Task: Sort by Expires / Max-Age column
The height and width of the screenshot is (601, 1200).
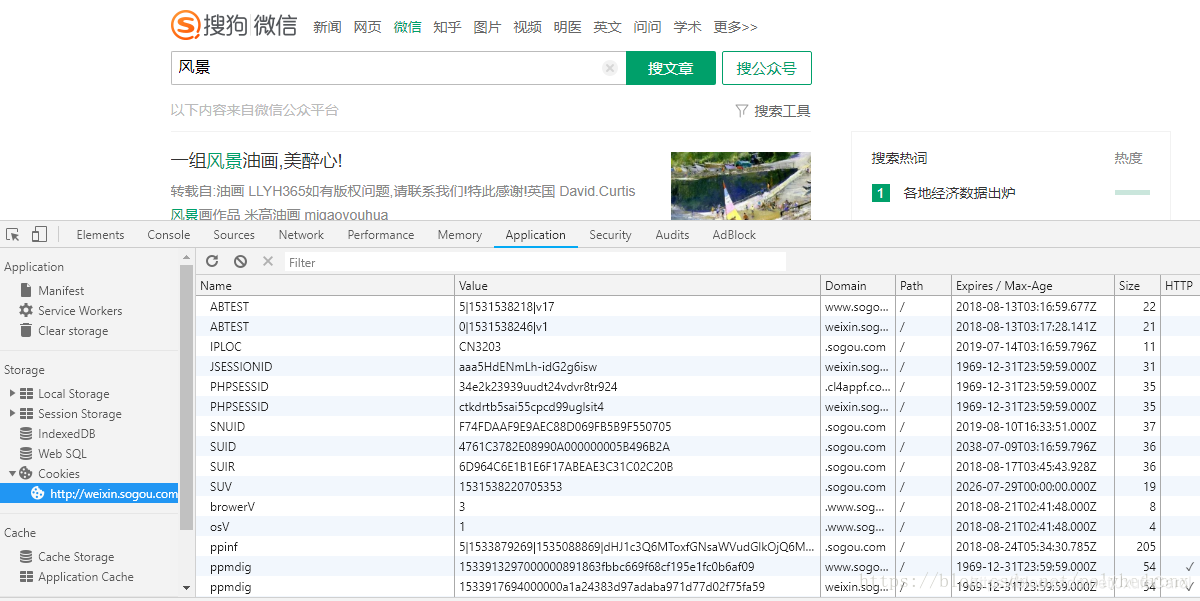Action: 1033,286
